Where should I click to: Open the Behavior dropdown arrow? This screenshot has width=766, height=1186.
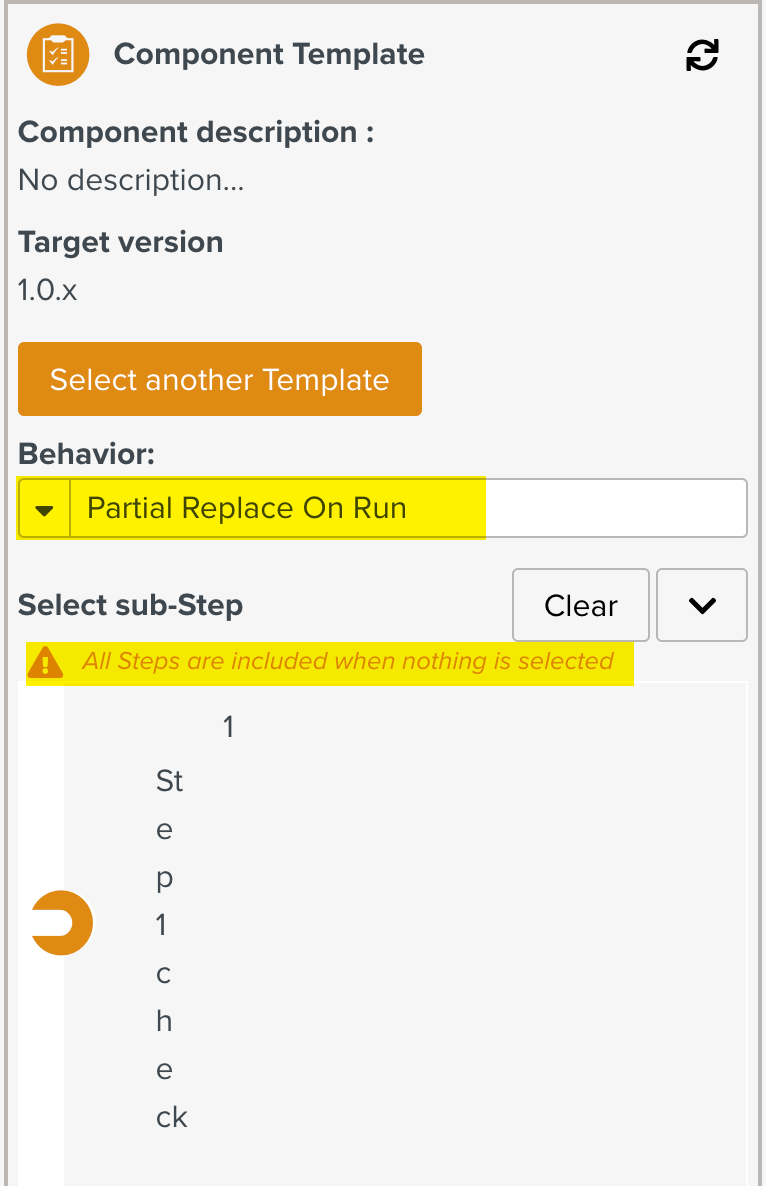(x=44, y=508)
